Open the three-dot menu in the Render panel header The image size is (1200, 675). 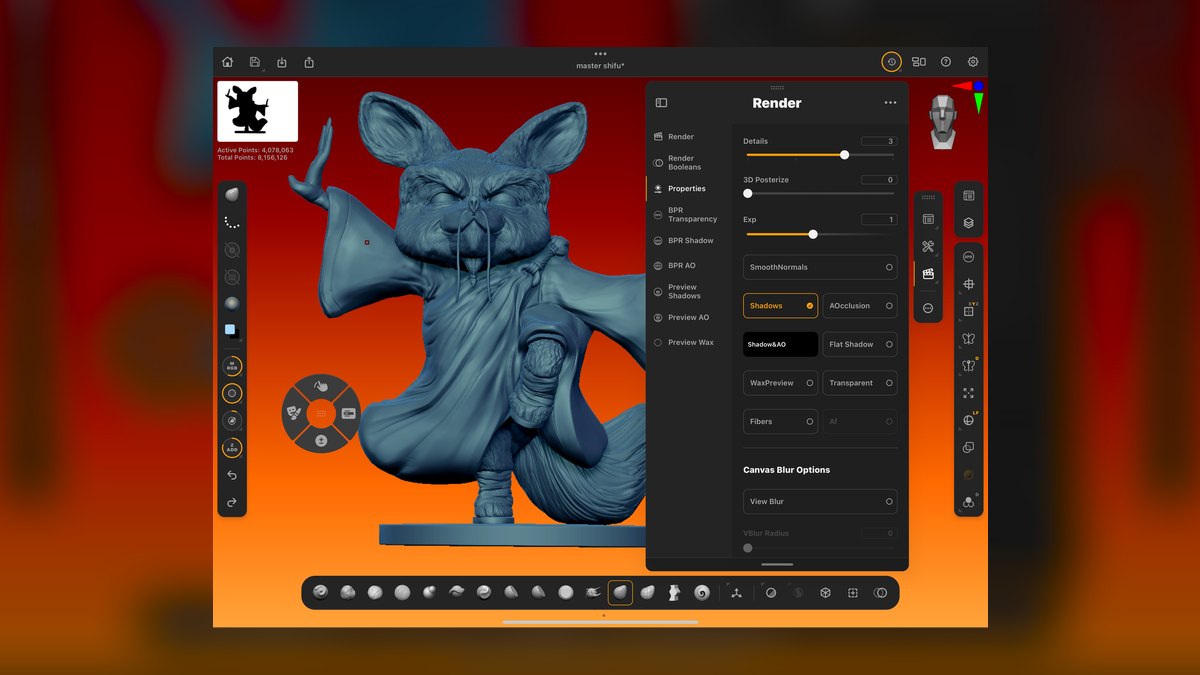click(890, 103)
